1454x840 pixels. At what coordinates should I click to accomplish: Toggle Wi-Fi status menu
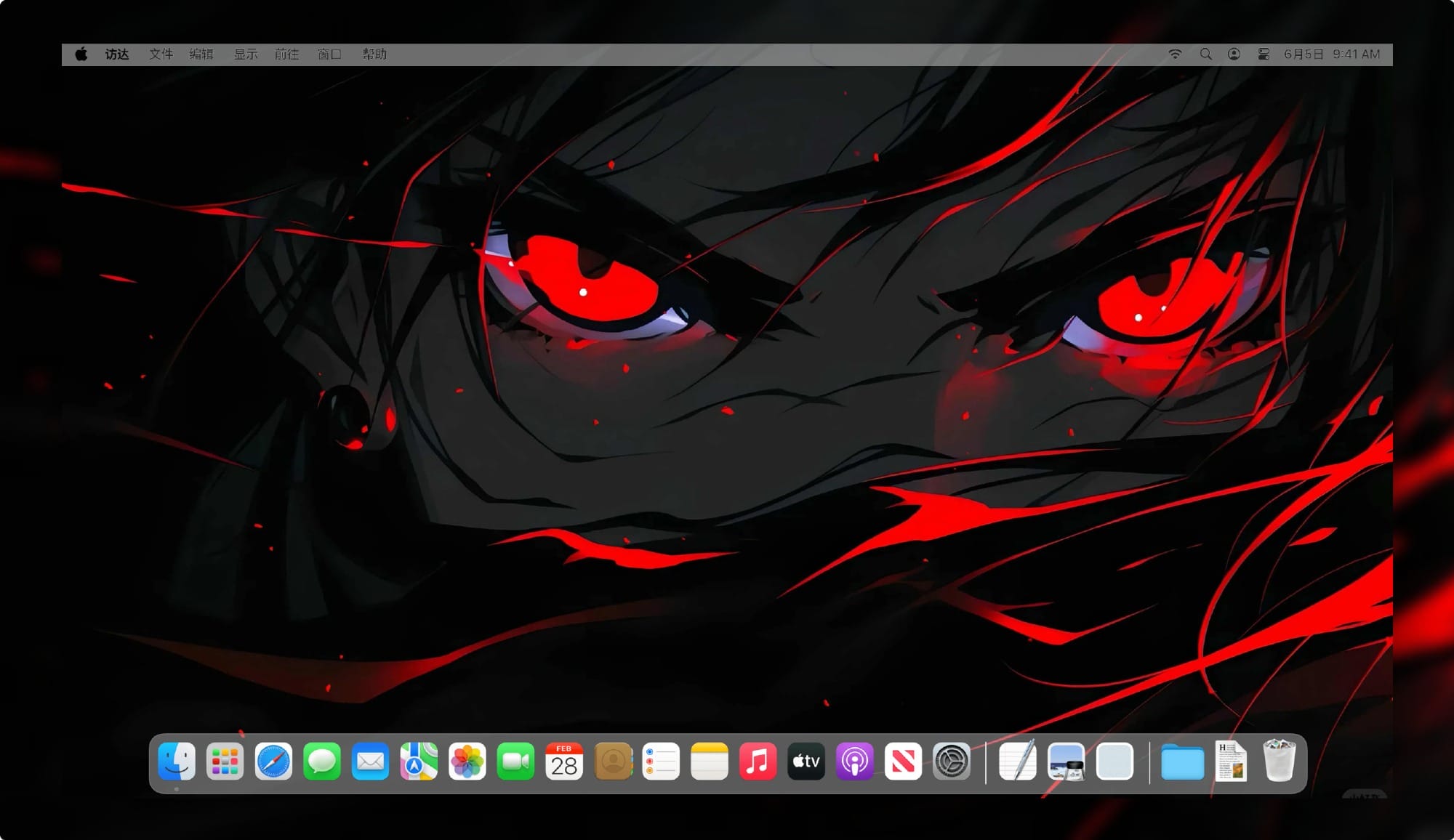click(1175, 54)
